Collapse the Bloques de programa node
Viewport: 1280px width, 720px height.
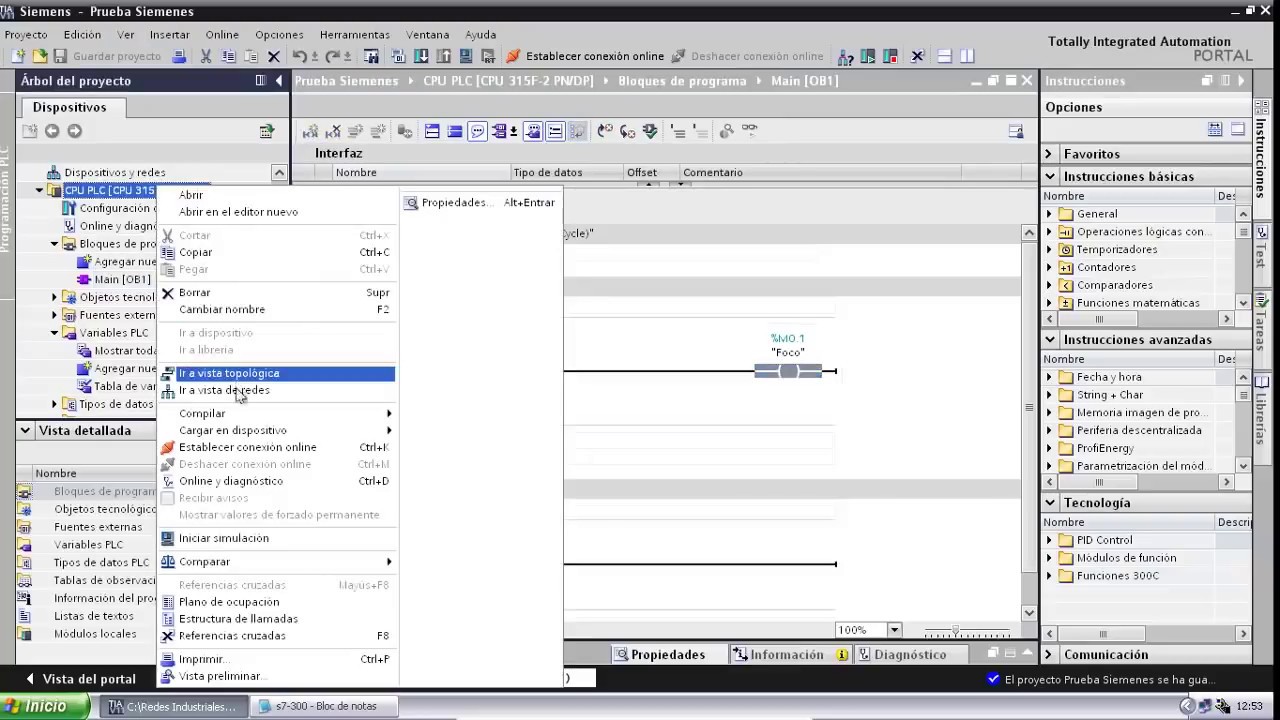pos(55,244)
